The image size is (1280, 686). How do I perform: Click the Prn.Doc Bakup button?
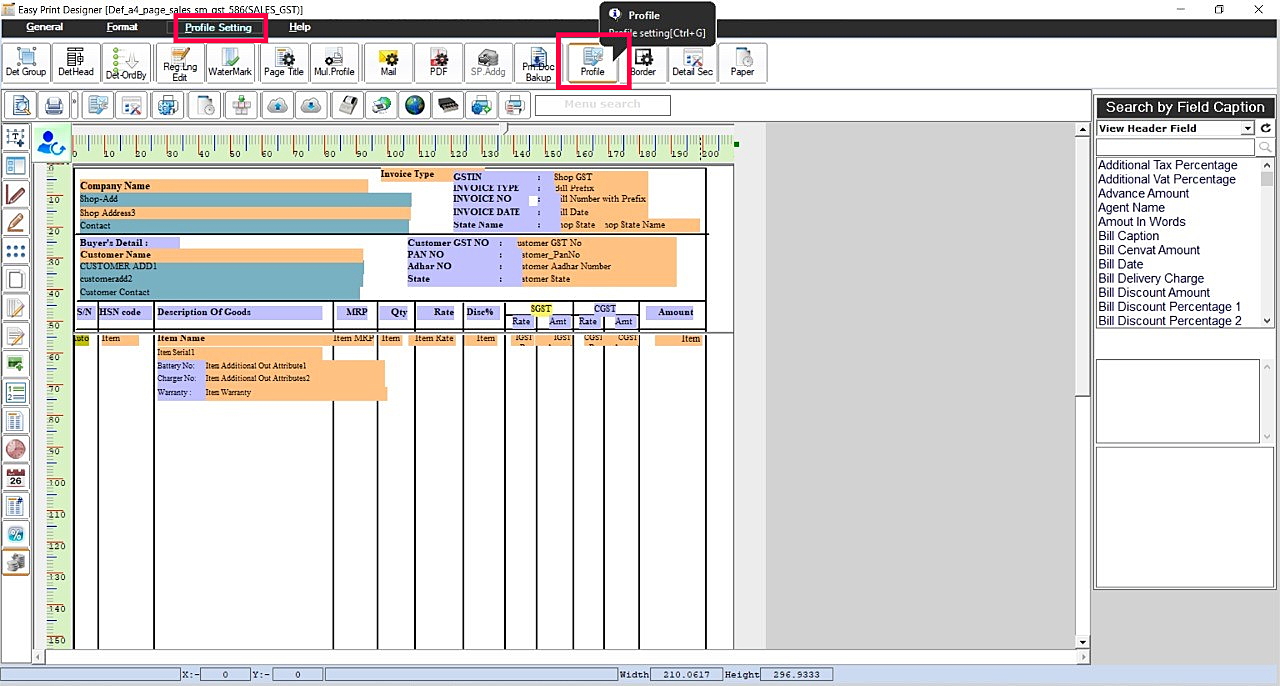[538, 63]
